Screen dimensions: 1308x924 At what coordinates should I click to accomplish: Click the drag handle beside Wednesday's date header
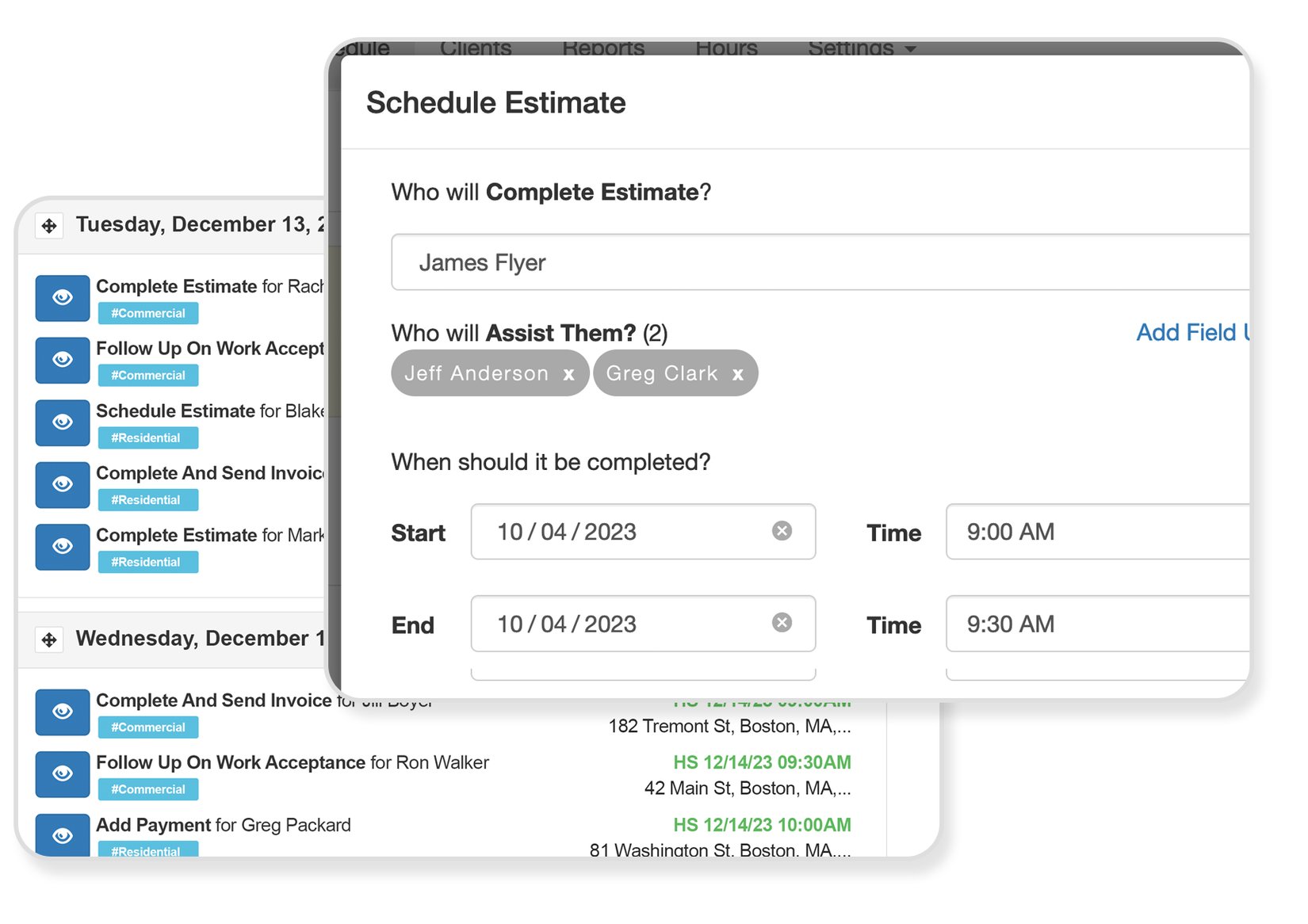(49, 639)
